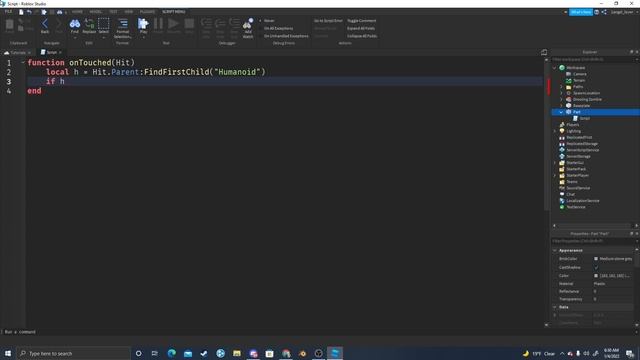
Task: Open Microsoft Edge from taskbar
Action: point(171,353)
